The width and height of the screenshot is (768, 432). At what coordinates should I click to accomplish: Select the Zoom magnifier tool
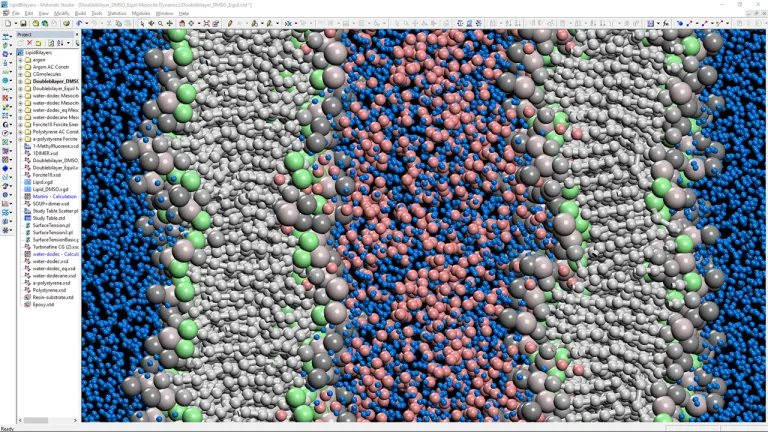pyautogui.click(x=158, y=23)
